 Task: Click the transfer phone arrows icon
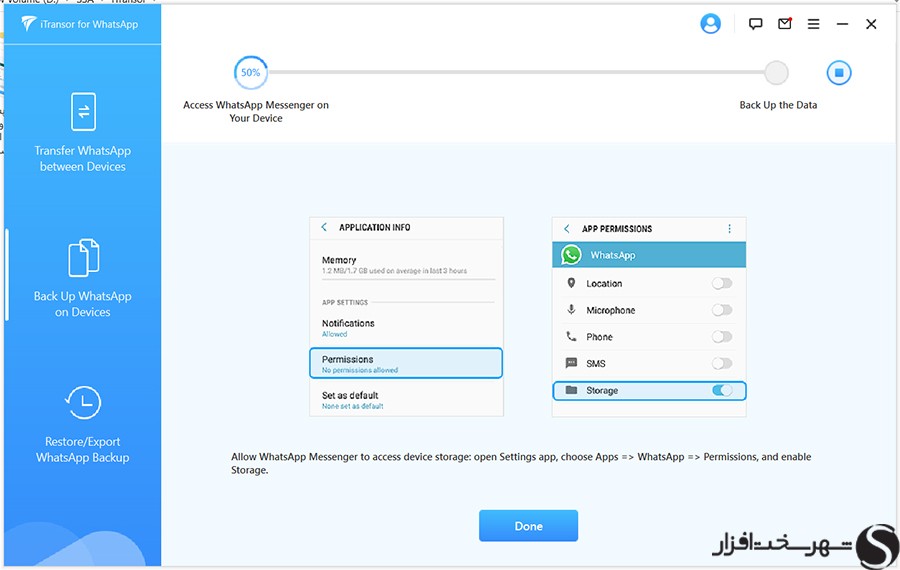pos(83,111)
